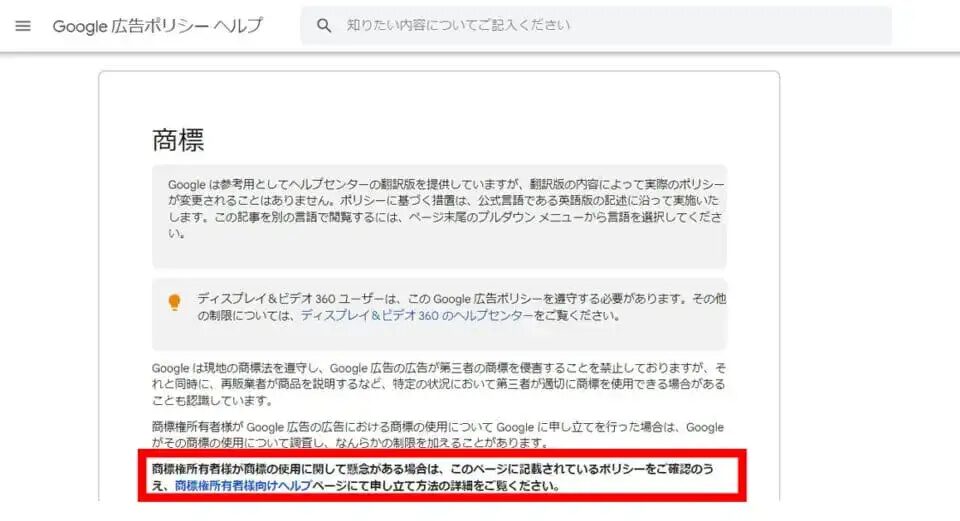Click the bold text 商標権所有者様が商標の使用に関して
Image resolution: width=960 pixels, height=521 pixels.
(432, 478)
